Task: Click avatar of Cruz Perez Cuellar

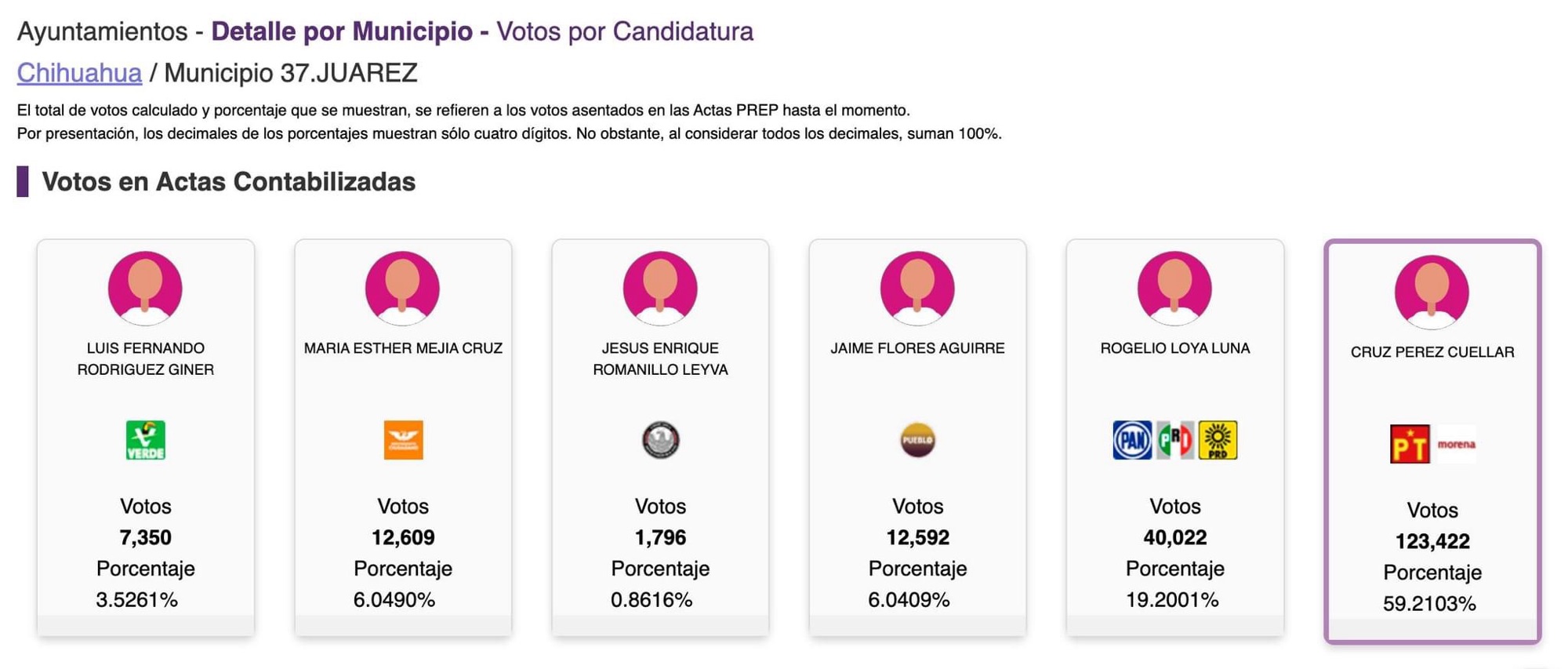Action: point(1432,292)
